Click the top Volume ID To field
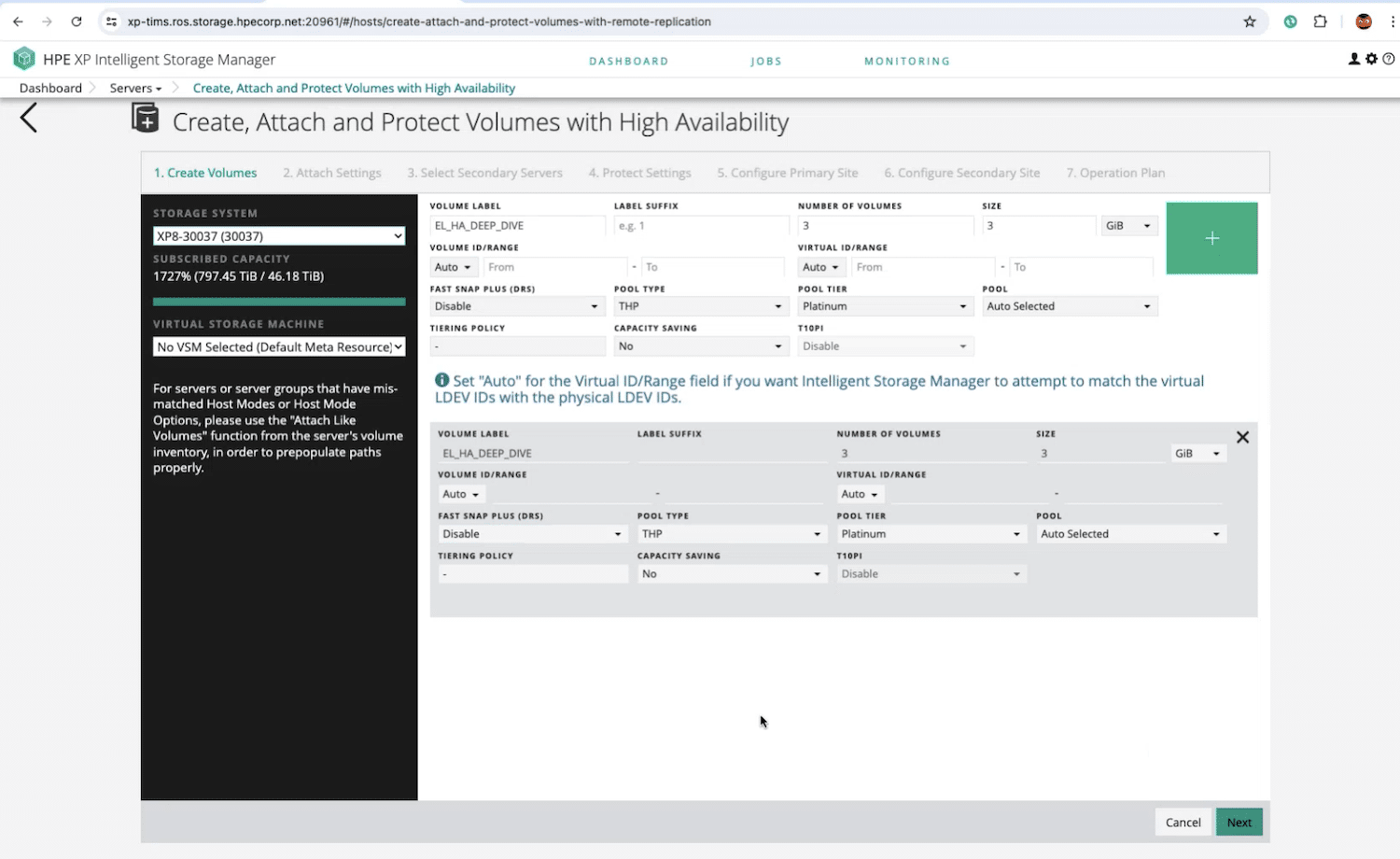This screenshot has width=1400, height=859. 713,267
